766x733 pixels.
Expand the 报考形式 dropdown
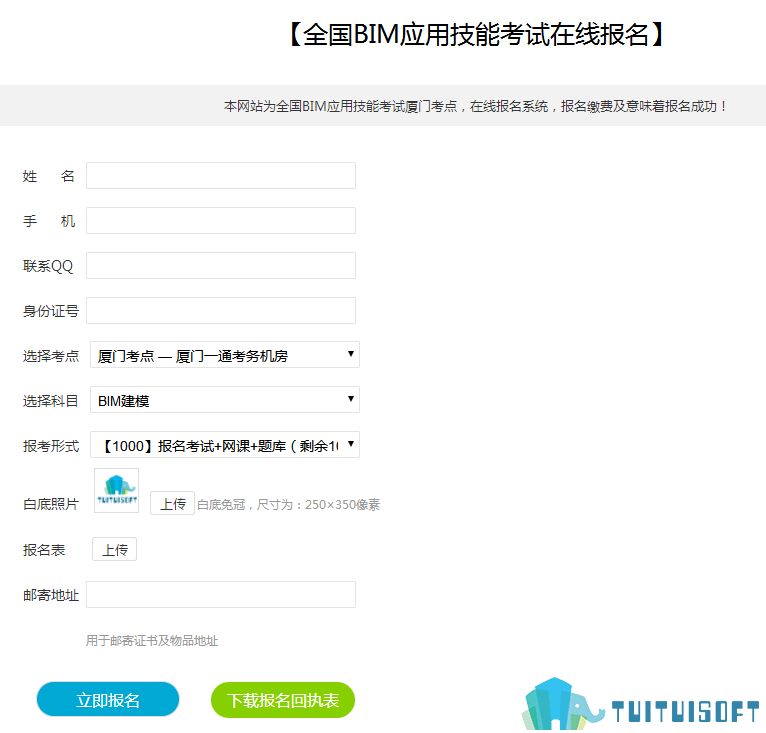[225, 445]
